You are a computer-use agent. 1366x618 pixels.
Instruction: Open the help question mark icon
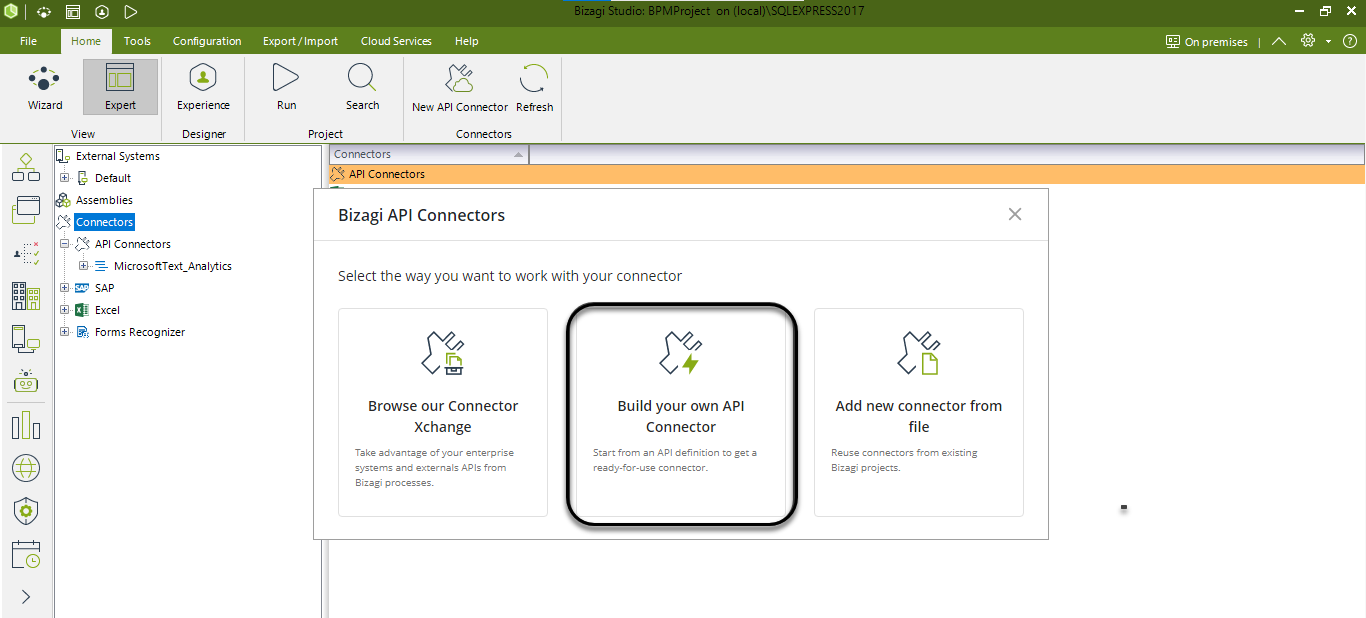pyautogui.click(x=1350, y=41)
